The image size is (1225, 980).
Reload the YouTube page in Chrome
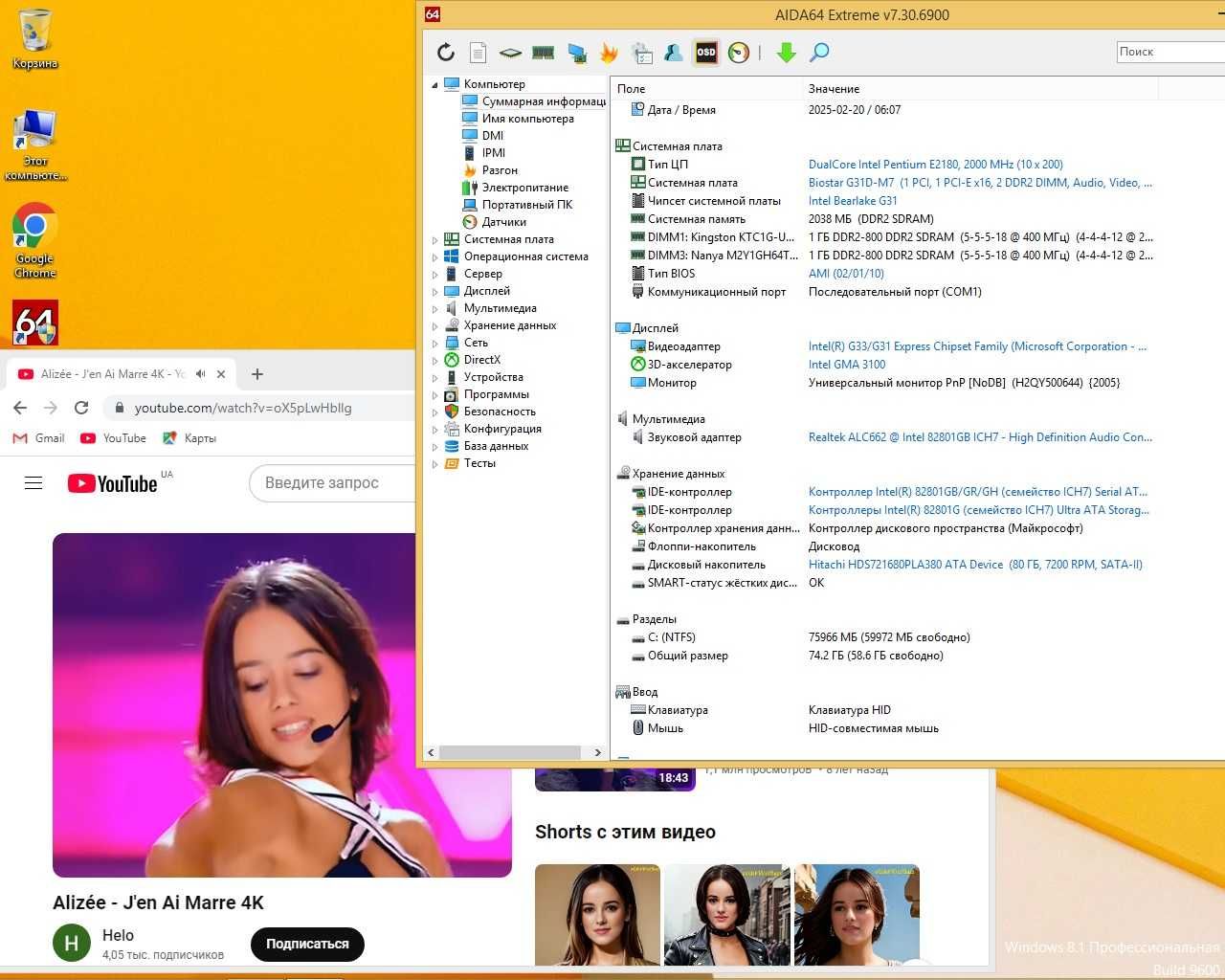point(81,408)
